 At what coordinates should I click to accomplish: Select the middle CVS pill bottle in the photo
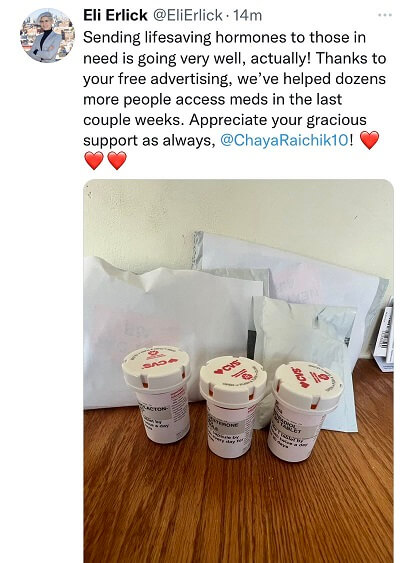point(233,406)
